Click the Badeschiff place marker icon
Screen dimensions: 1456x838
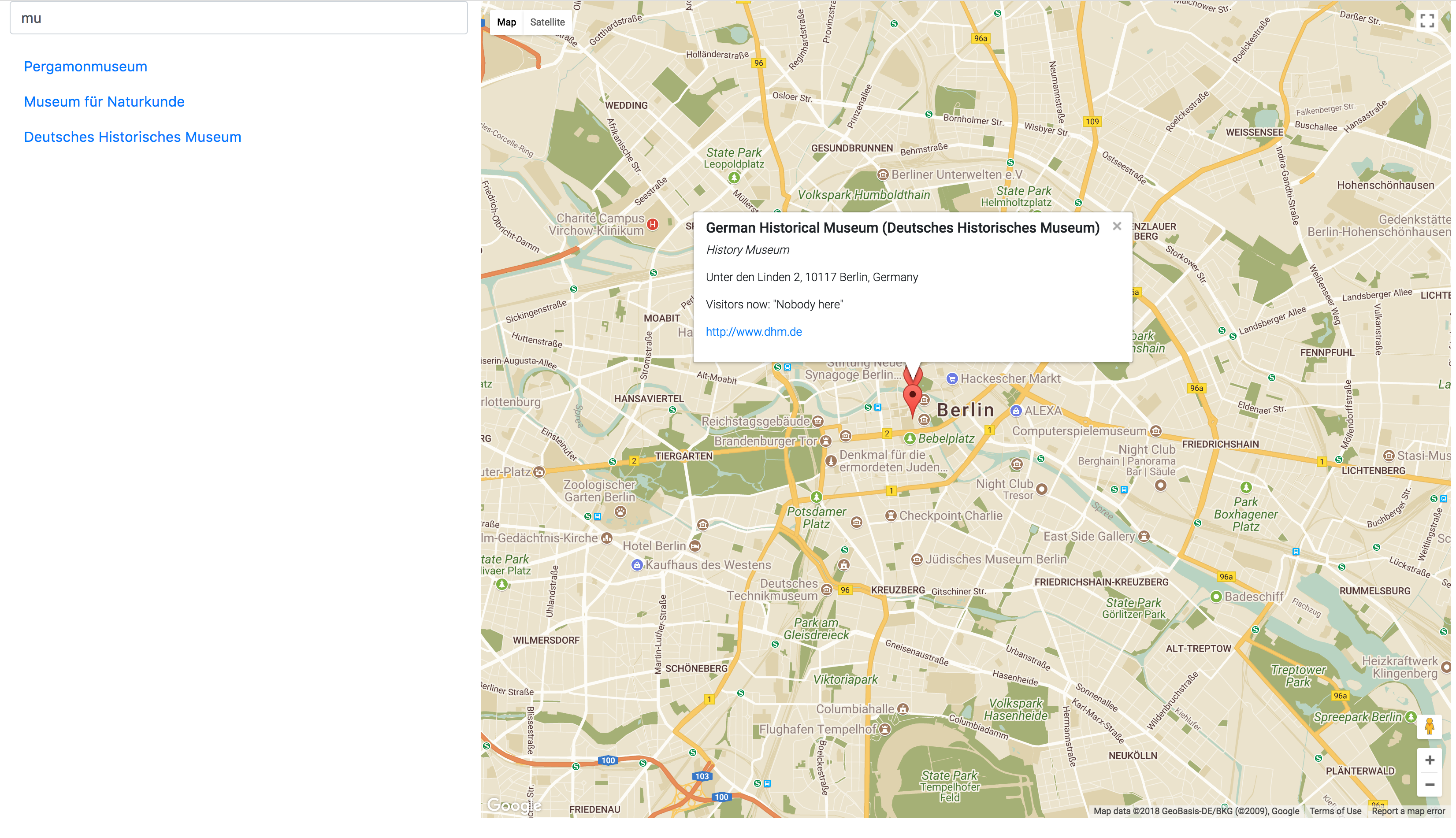click(1216, 596)
